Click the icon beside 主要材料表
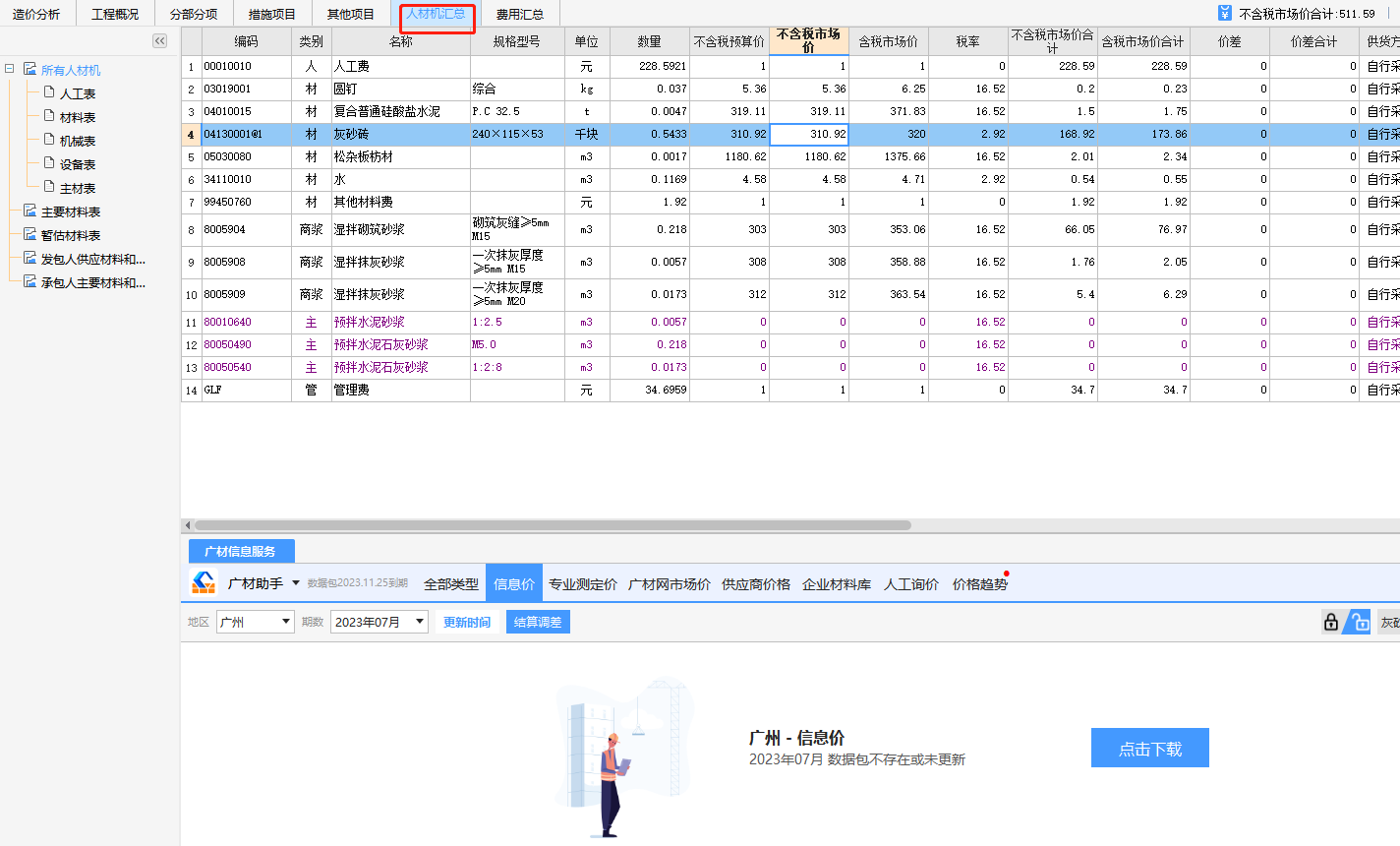 click(x=29, y=211)
